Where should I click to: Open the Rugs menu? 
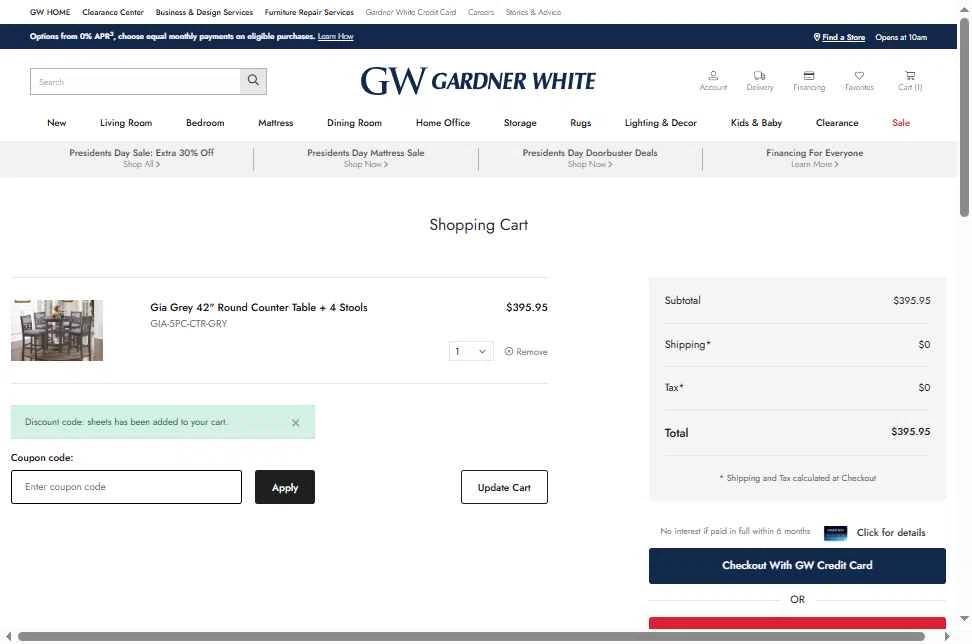[580, 123]
